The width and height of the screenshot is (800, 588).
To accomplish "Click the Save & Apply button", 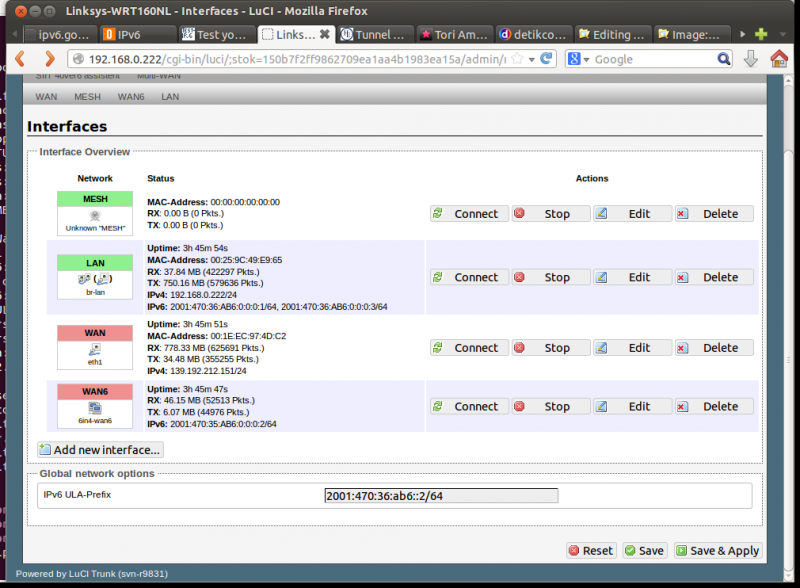I will pyautogui.click(x=717, y=550).
